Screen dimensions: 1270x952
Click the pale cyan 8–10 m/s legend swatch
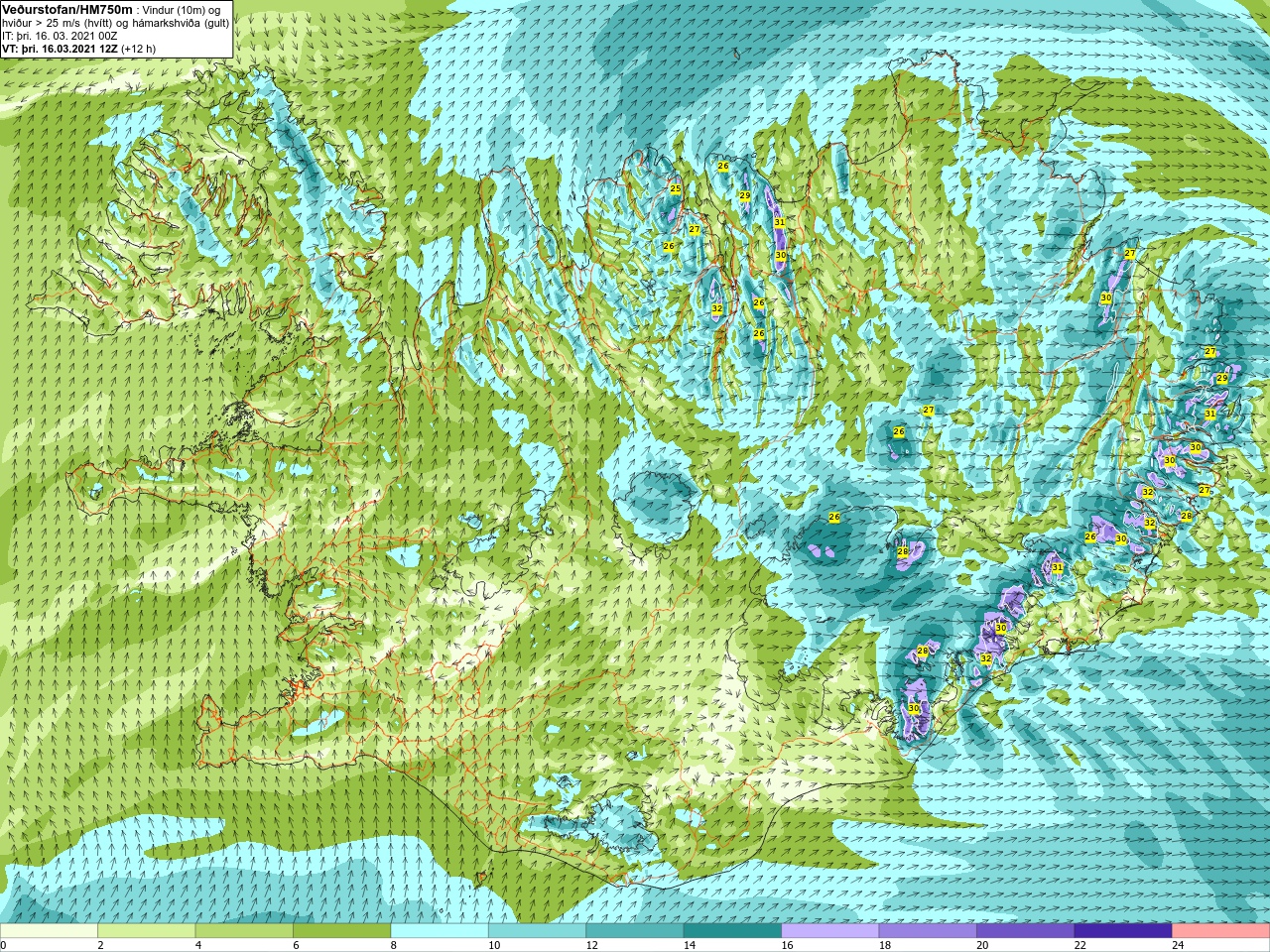click(440, 931)
